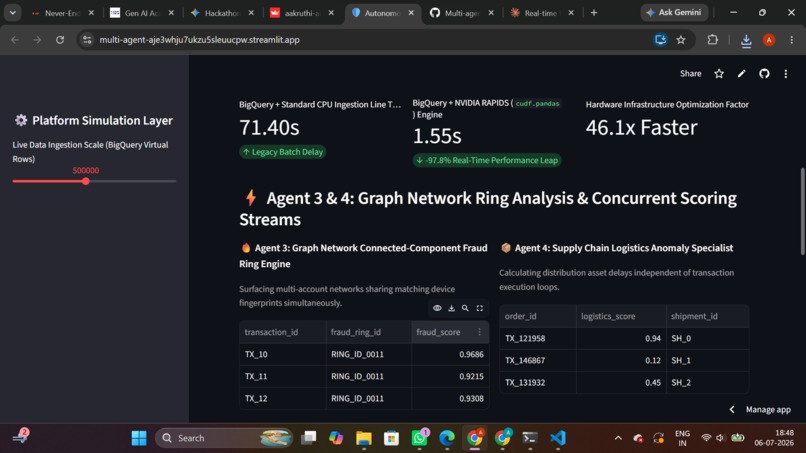This screenshot has height=453, width=806.
Task: Click the Live Data Ingestion slider handle
Action: (86, 181)
